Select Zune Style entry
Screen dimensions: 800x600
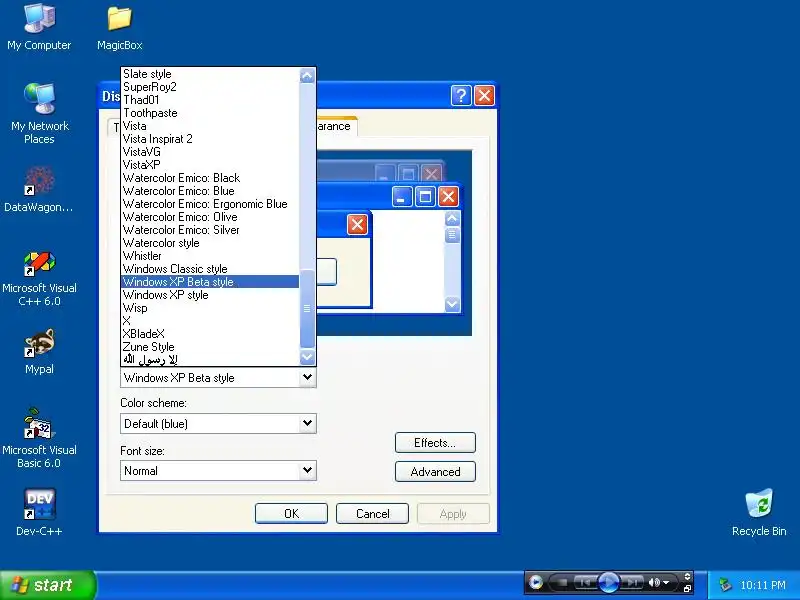pyautogui.click(x=210, y=347)
